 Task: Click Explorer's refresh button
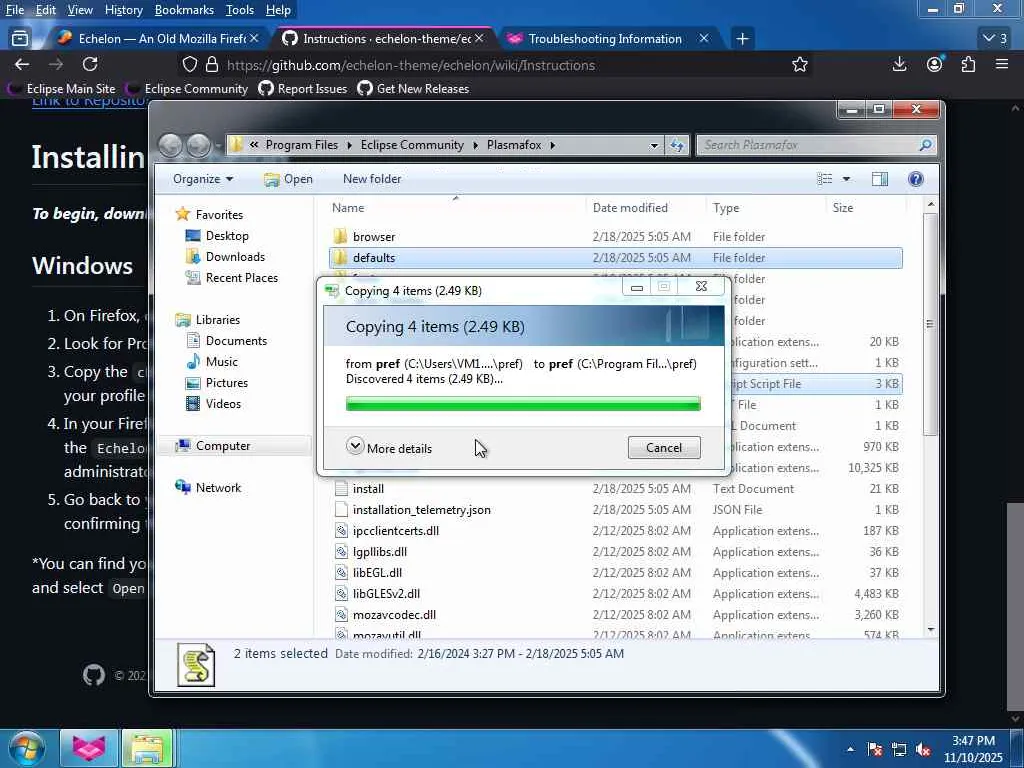pyautogui.click(x=677, y=145)
